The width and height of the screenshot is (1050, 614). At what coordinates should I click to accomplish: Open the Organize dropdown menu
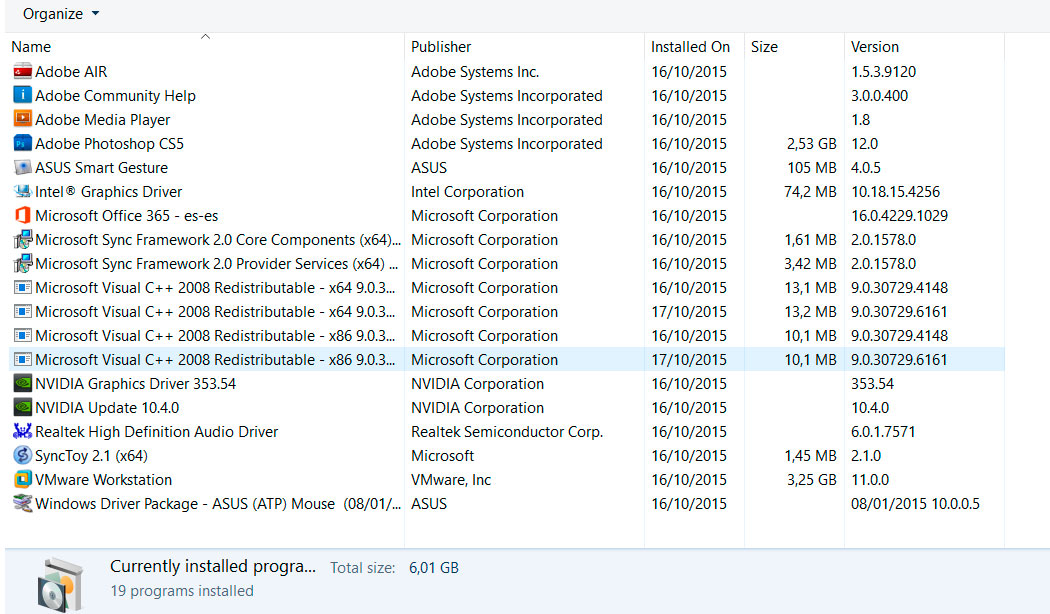click(x=61, y=14)
